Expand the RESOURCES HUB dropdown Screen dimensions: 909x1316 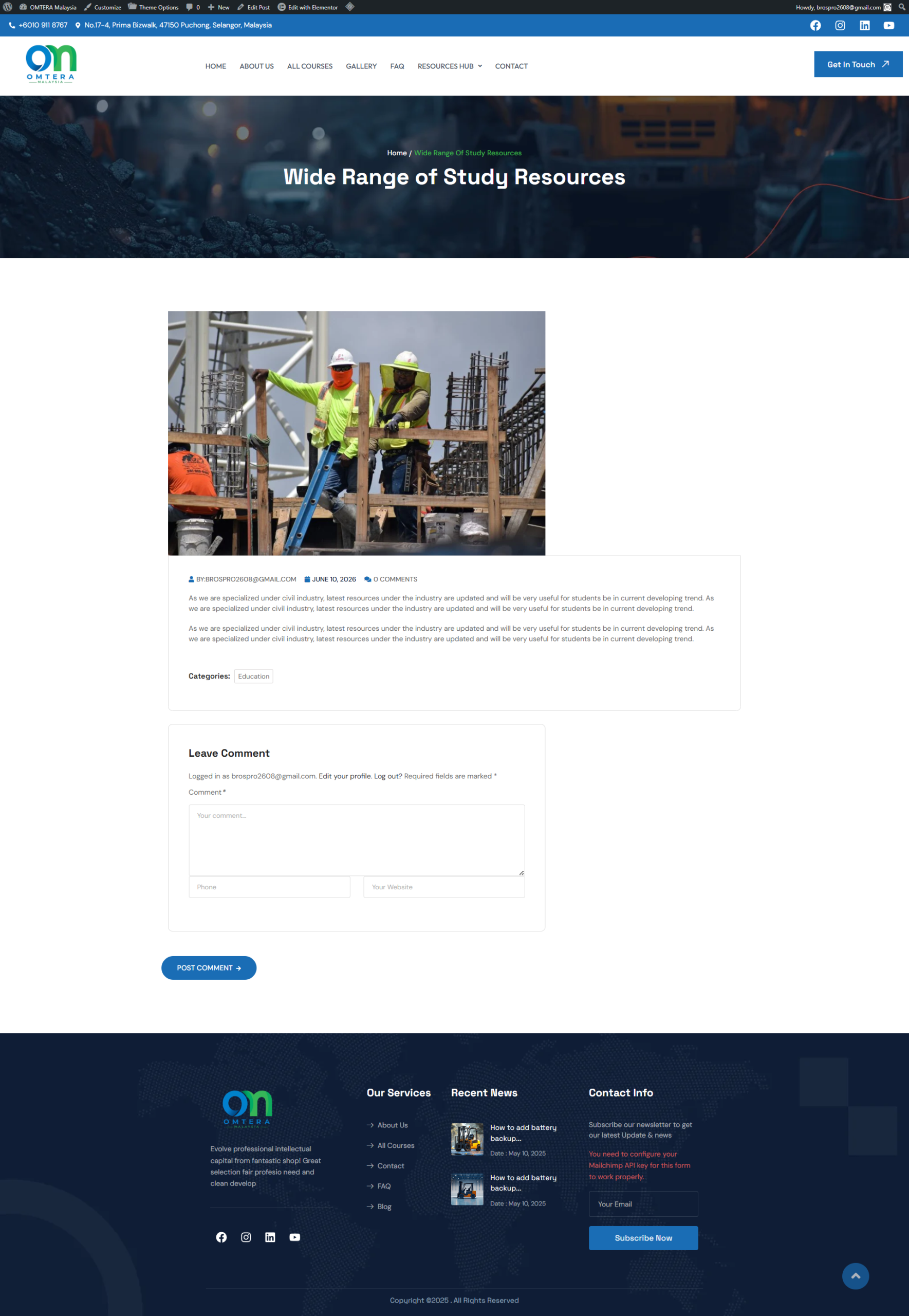click(450, 66)
